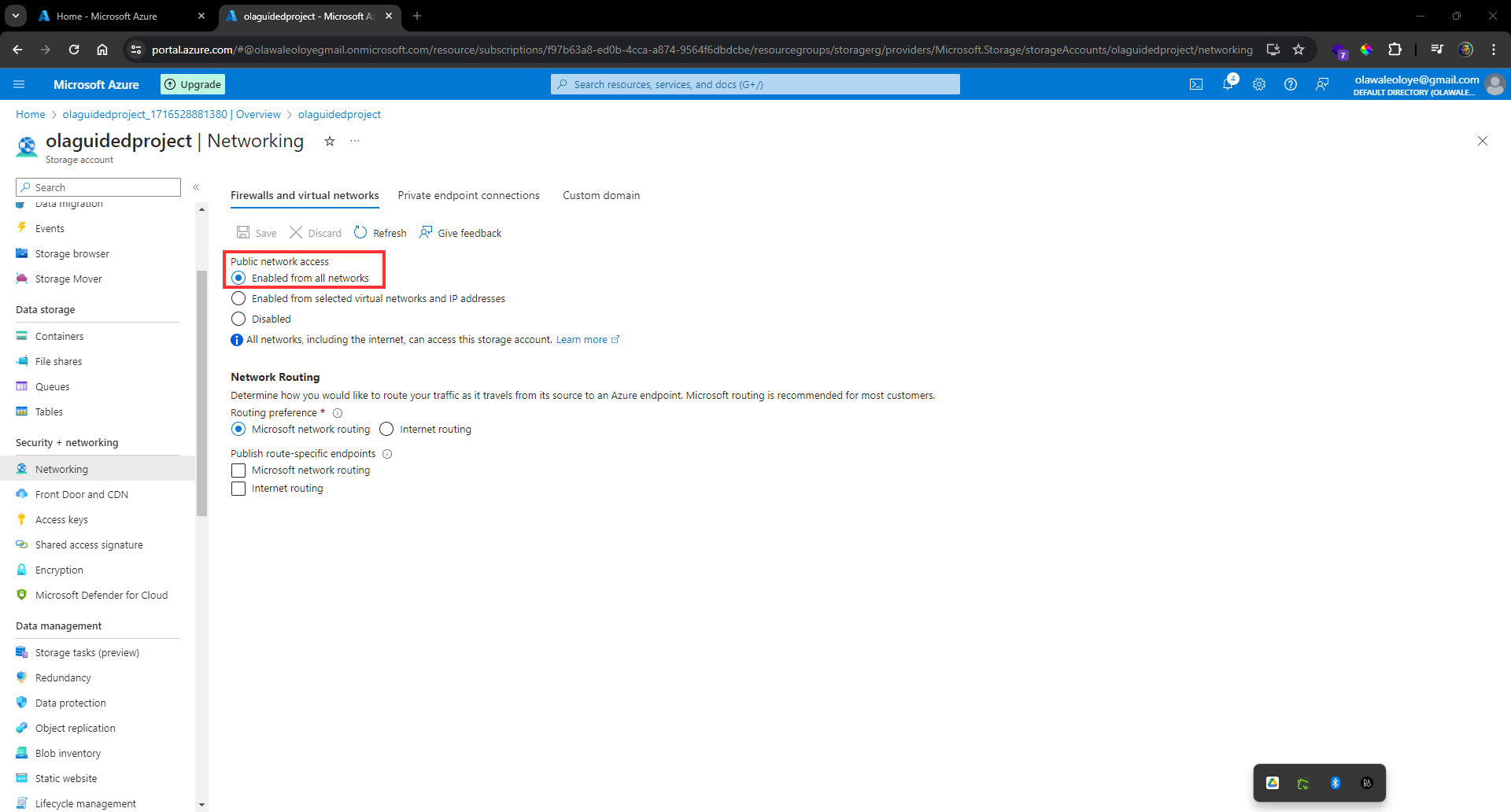Open the notifications bell

[x=1228, y=84]
